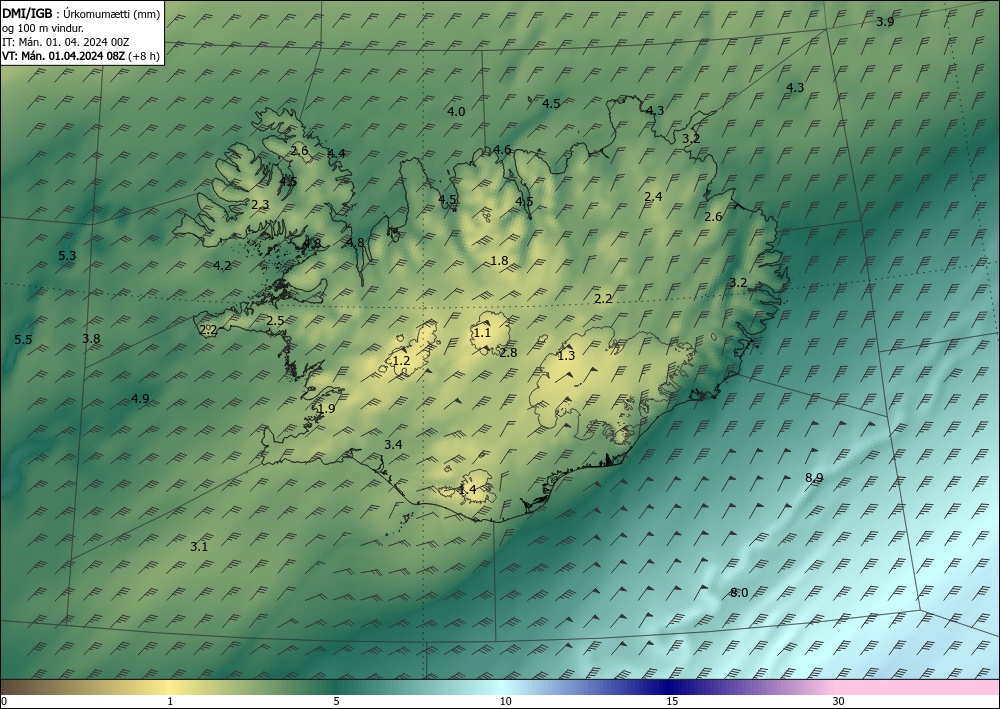Viewport: 1000px width, 709px height.
Task: Click the 3.1 value over the southwest ocean
Action: point(199,546)
